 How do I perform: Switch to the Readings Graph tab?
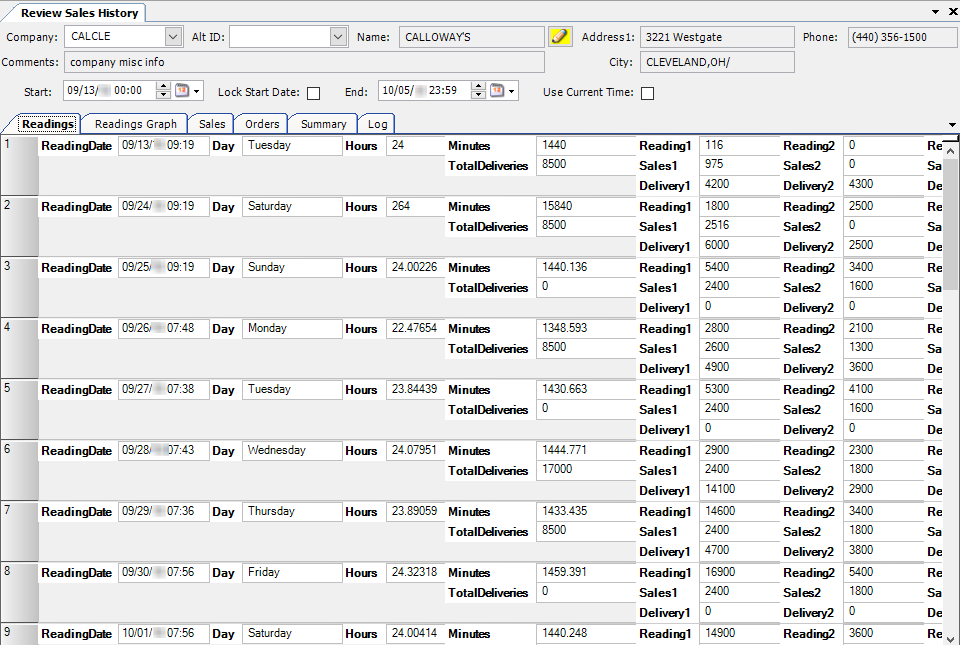coord(135,124)
